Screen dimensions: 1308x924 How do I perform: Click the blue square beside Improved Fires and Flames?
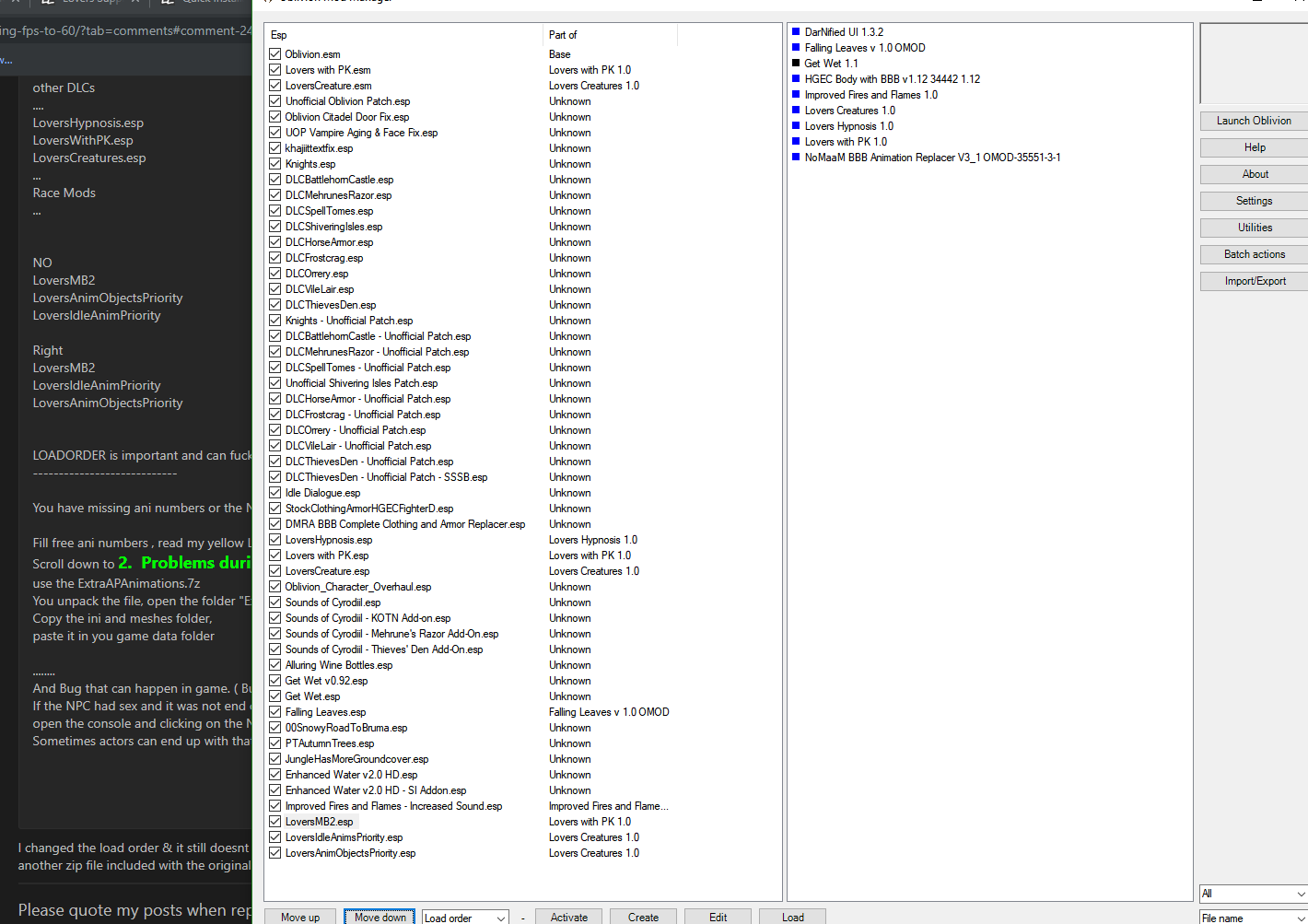(796, 94)
